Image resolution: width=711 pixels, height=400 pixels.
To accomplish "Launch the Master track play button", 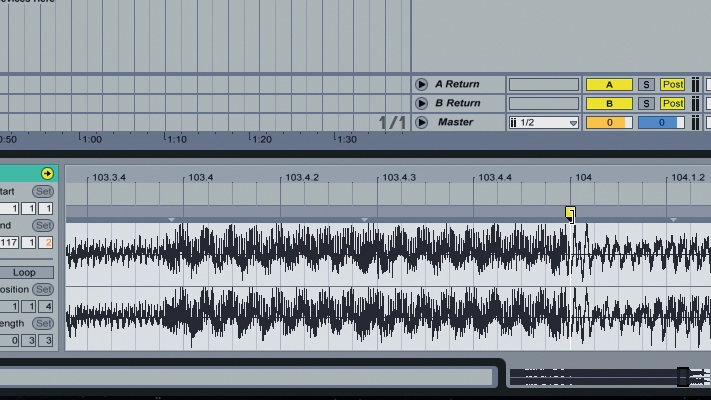I will tap(421, 122).
